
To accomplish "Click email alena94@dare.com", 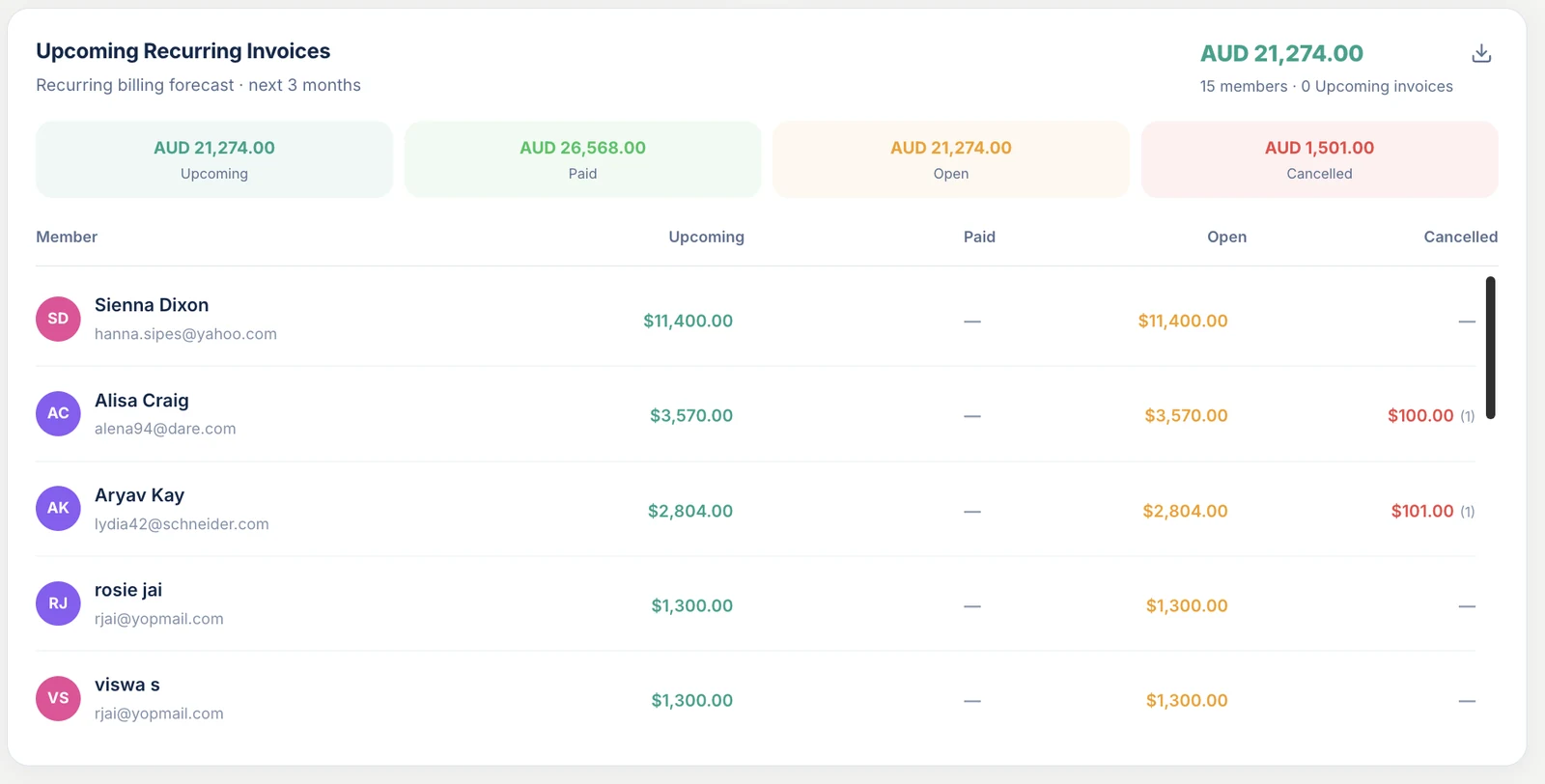I will [x=165, y=429].
